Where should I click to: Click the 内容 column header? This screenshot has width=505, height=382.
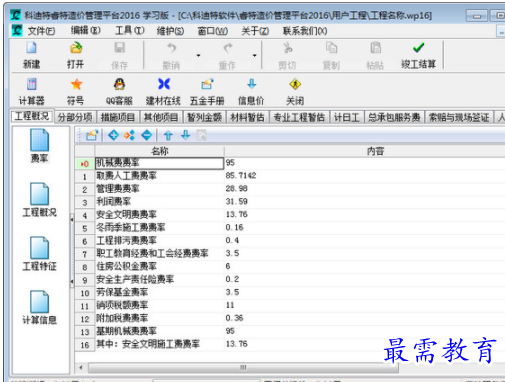click(x=375, y=151)
